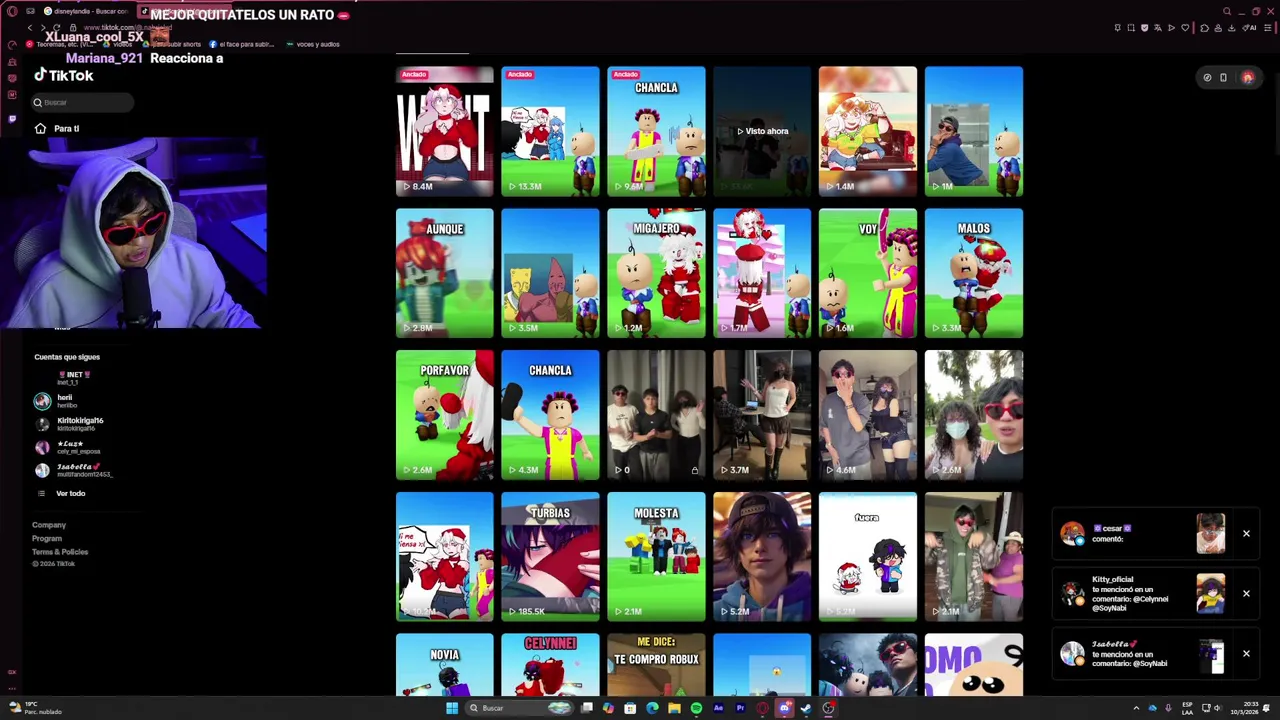Open the Windows Start button
Viewport: 1280px width, 720px height.
(452, 708)
